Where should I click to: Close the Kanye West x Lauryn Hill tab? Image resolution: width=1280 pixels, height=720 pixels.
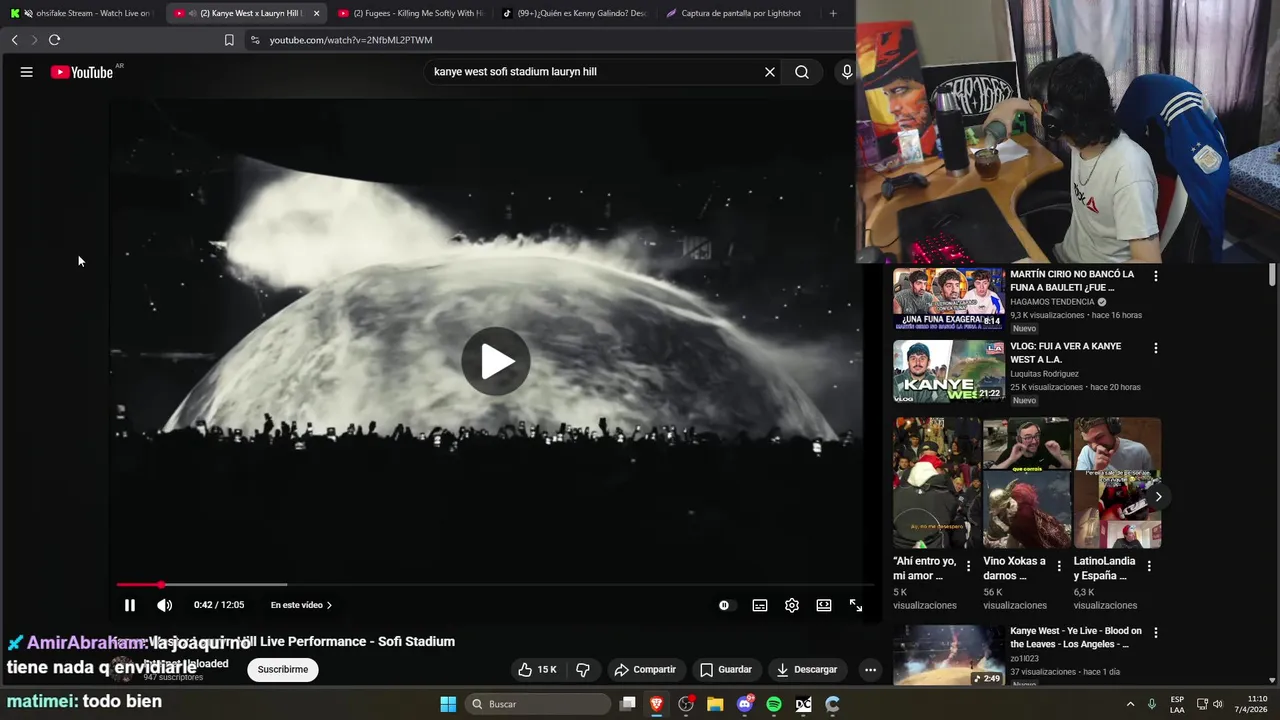coord(317,13)
